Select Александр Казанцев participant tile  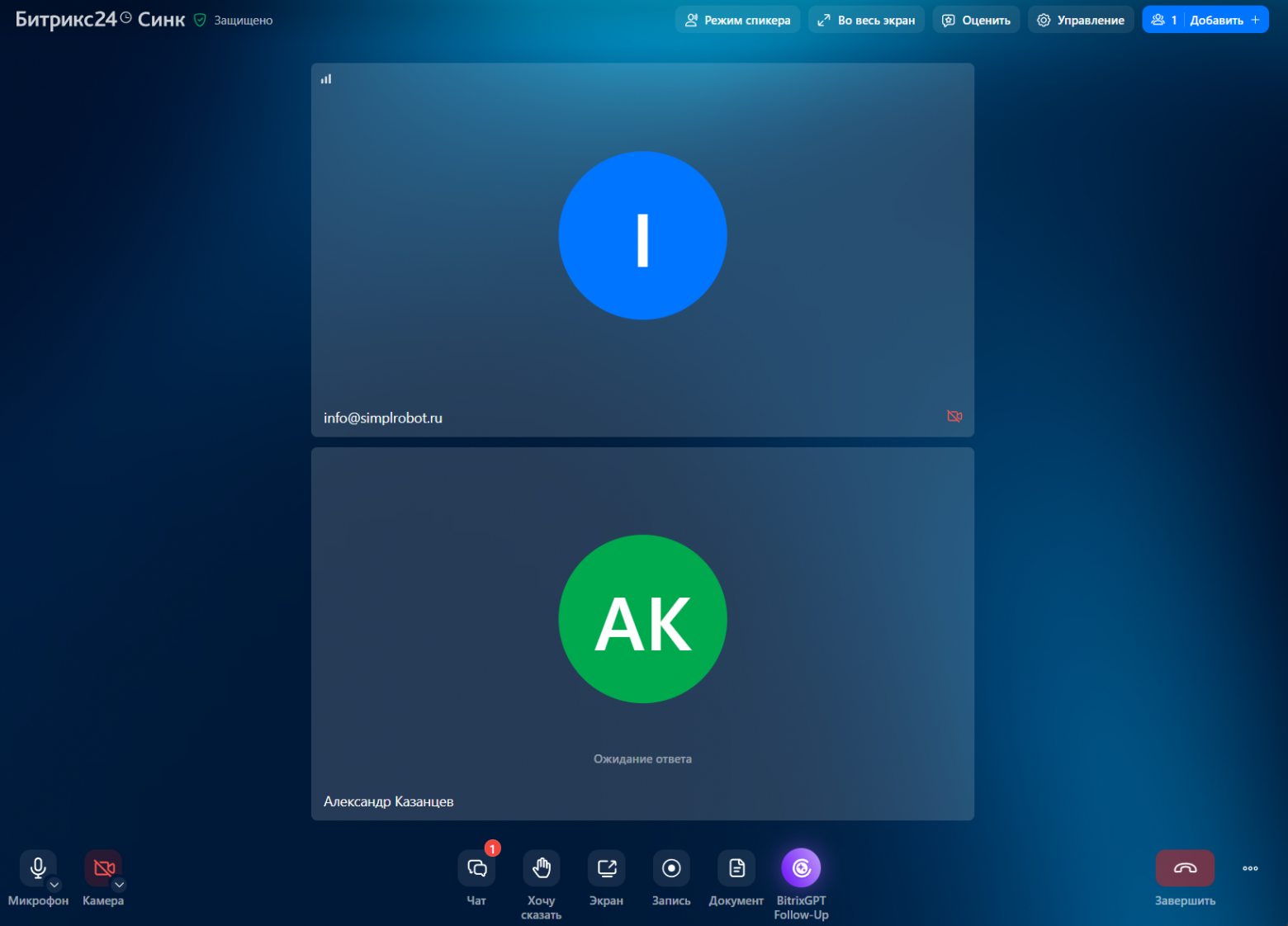[x=642, y=634]
